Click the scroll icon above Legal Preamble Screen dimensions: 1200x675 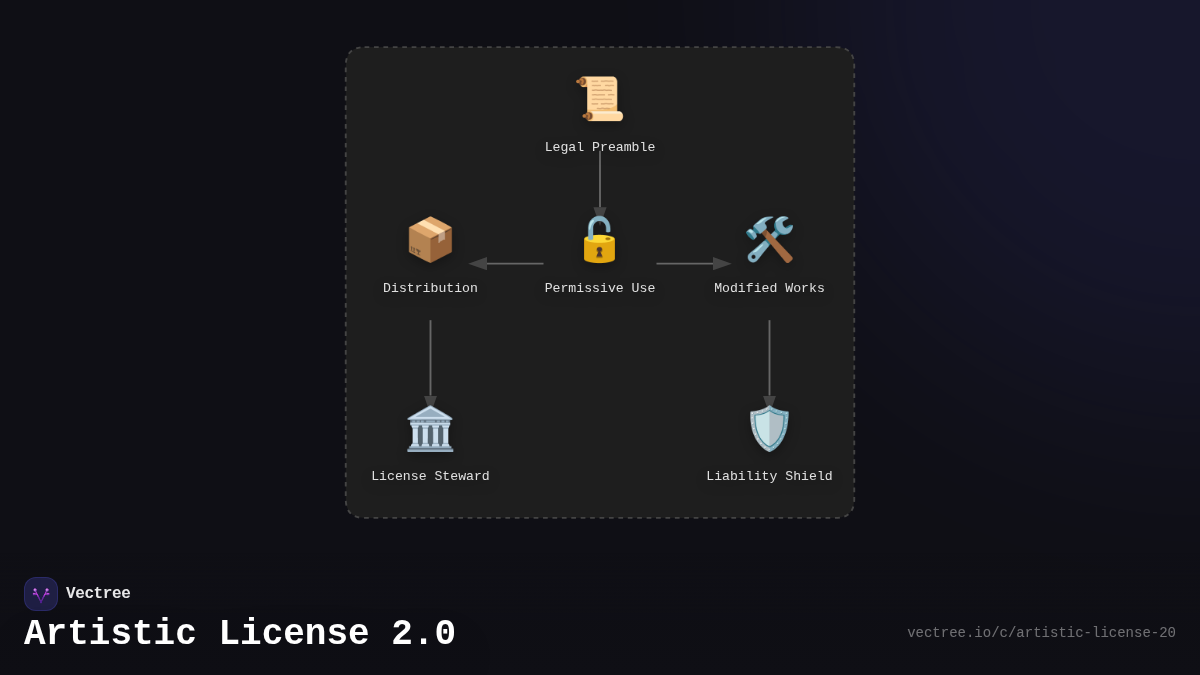pos(599,96)
